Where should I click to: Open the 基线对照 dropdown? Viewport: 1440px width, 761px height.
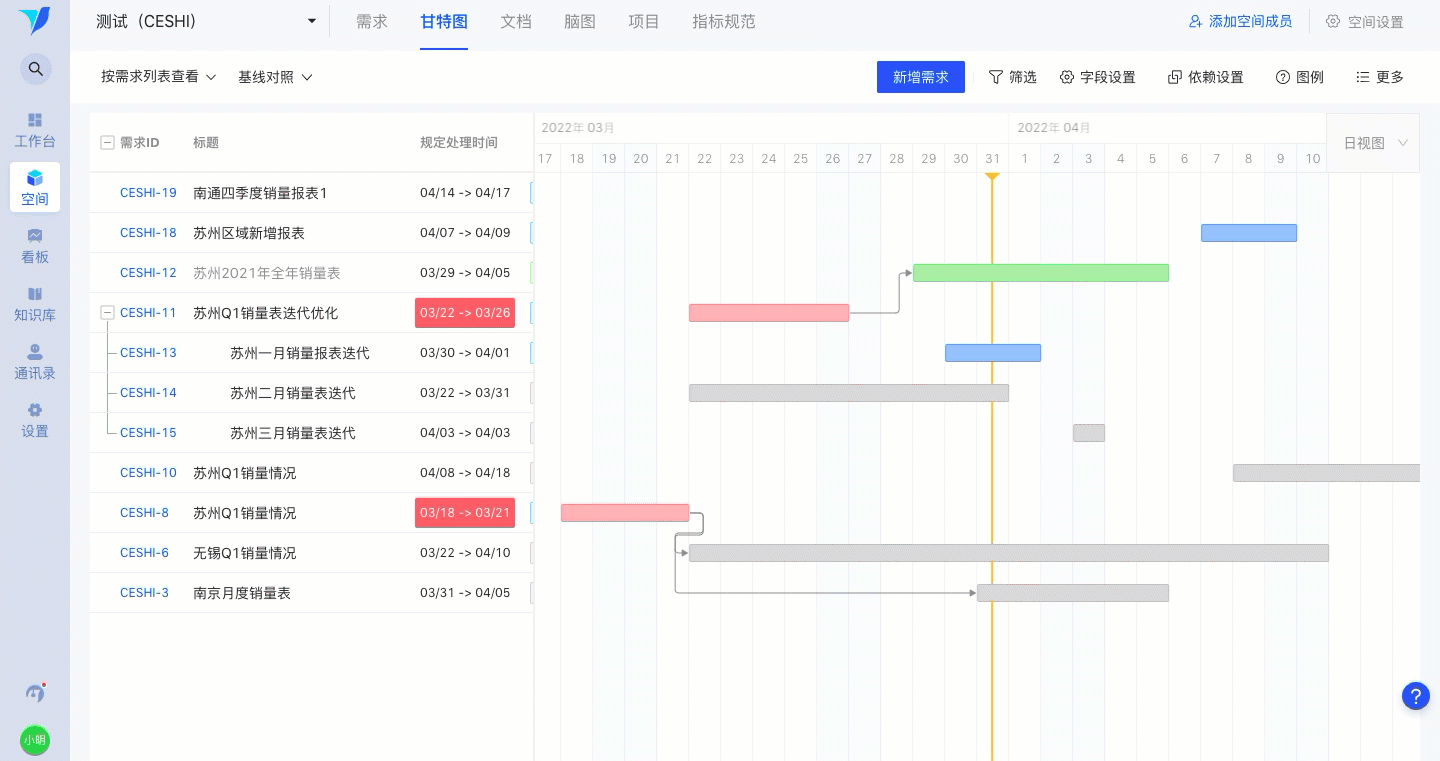click(x=275, y=77)
